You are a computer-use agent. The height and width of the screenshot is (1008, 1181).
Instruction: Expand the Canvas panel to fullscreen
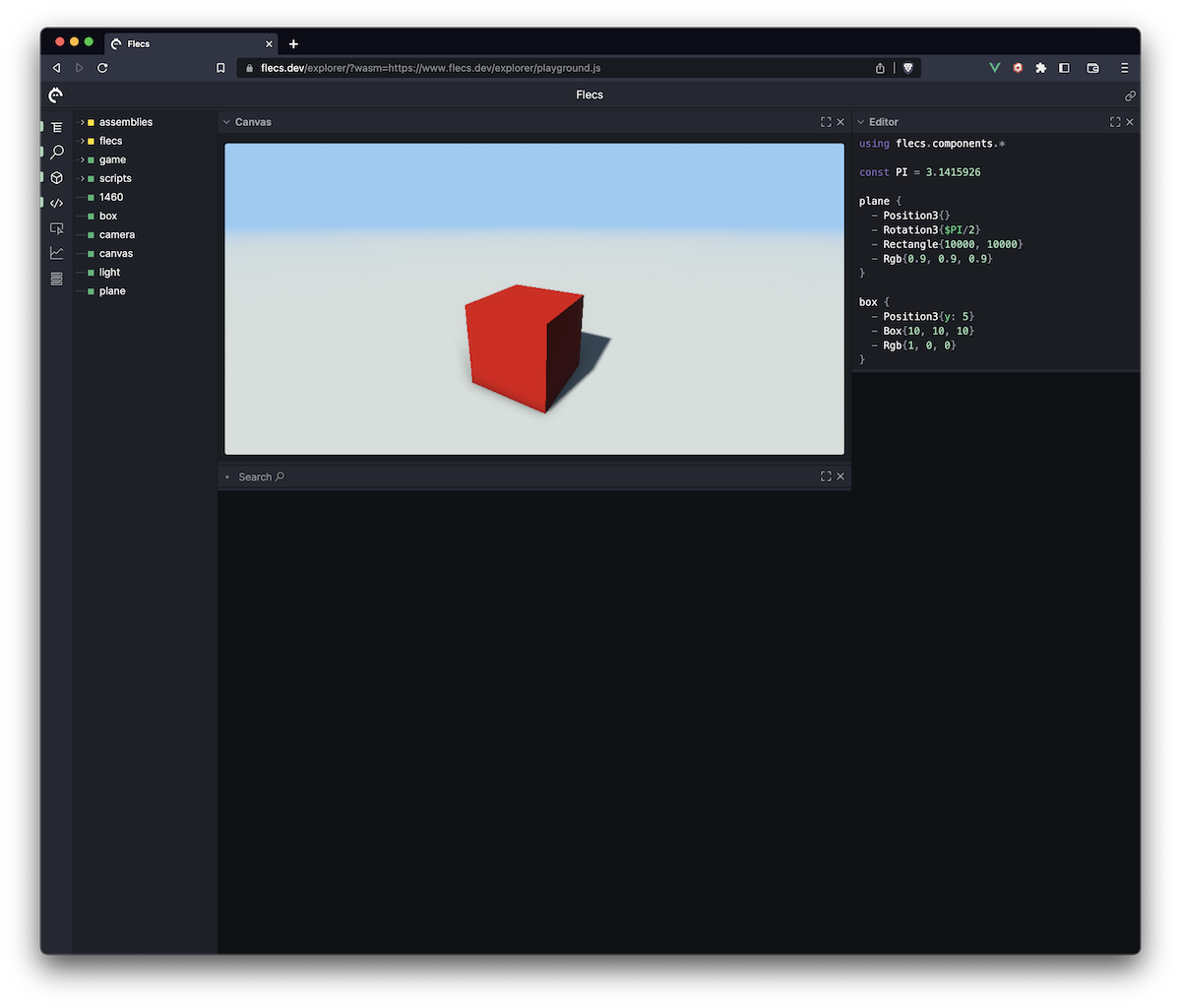[x=825, y=121]
